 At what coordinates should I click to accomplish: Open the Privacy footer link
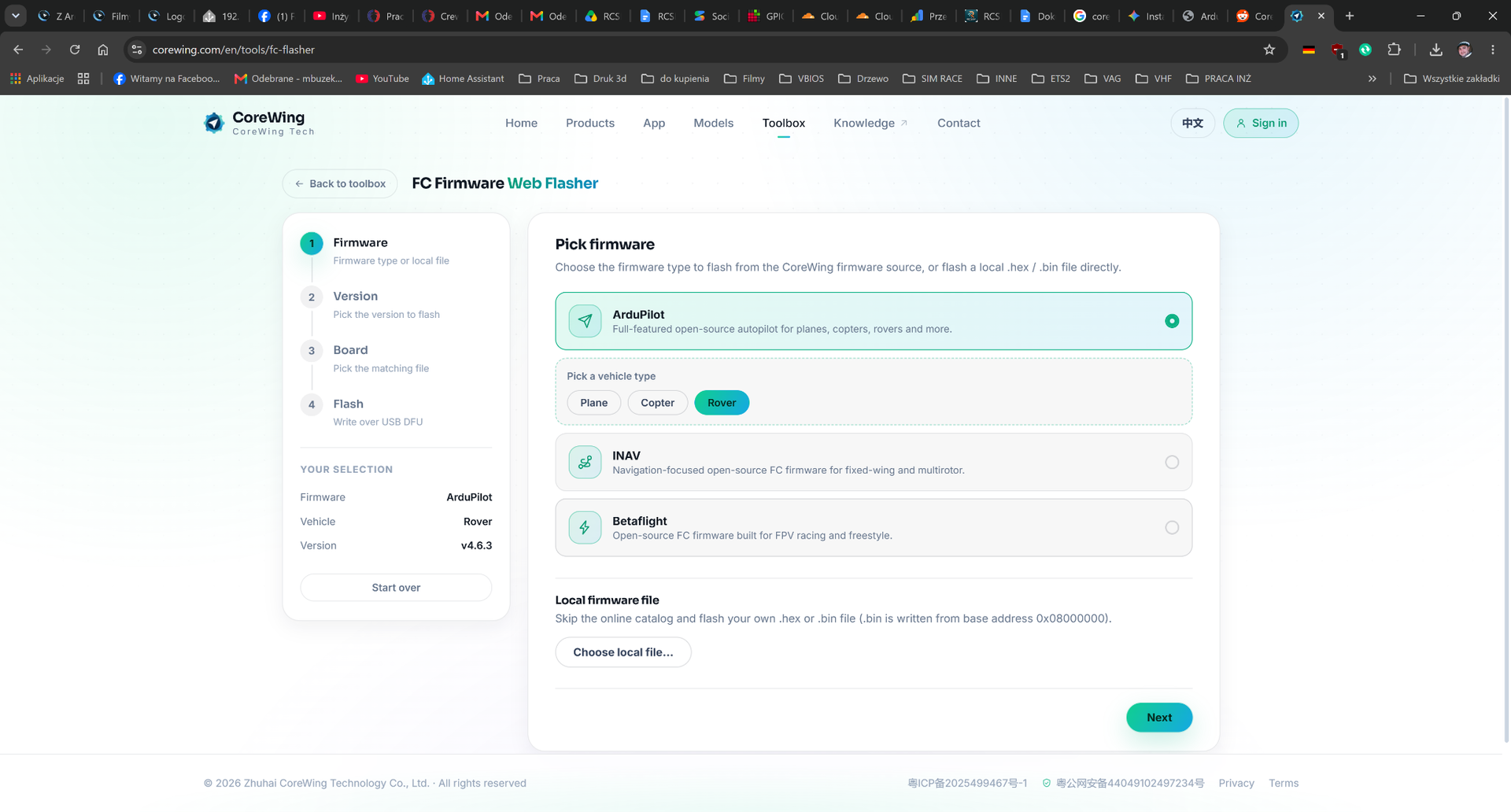click(1236, 783)
